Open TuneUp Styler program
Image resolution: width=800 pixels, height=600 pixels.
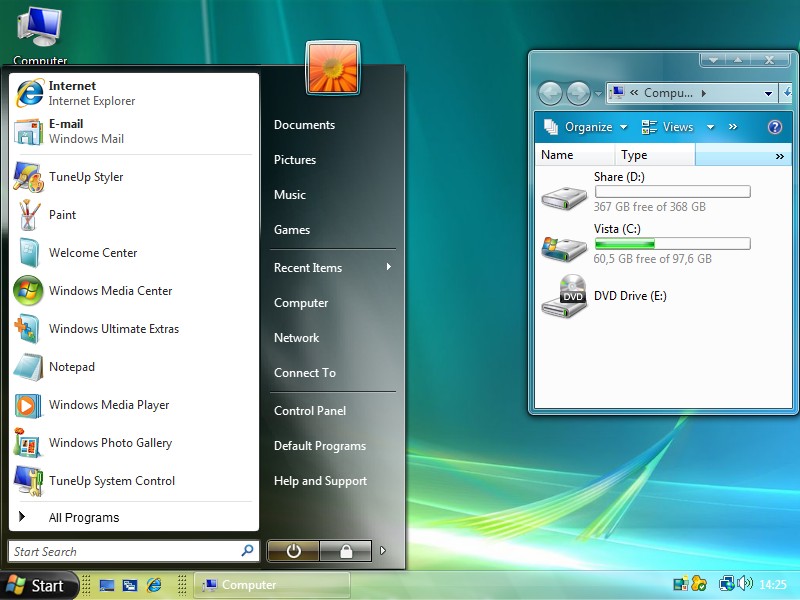(86, 177)
